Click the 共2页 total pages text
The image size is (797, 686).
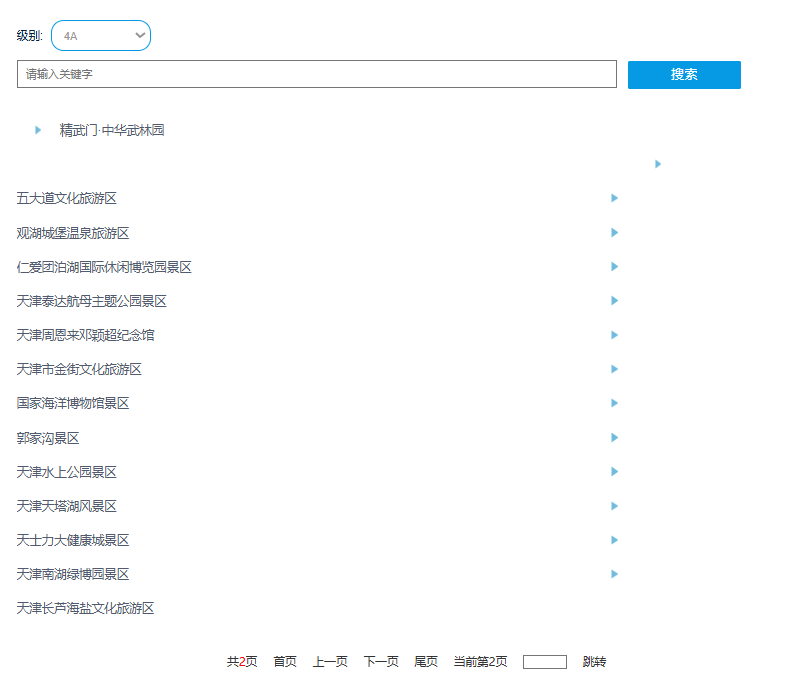pyautogui.click(x=242, y=662)
